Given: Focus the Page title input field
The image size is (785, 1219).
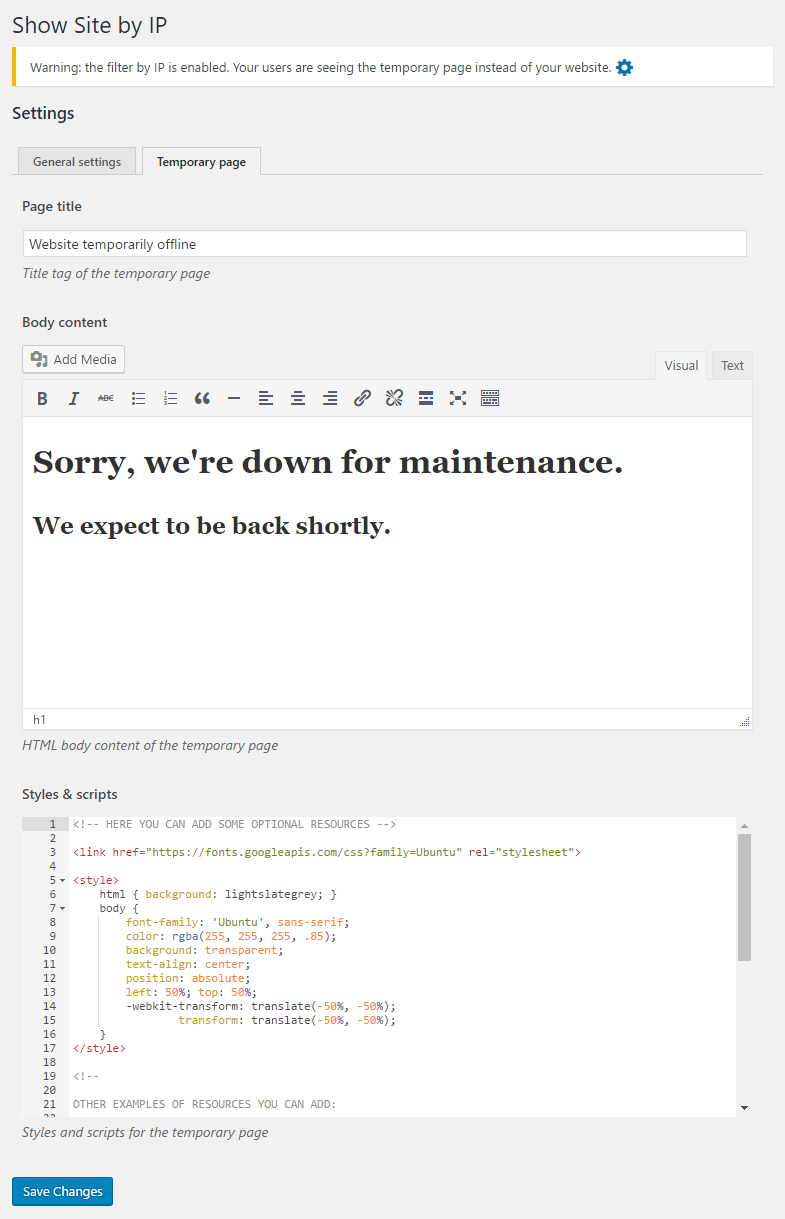Looking at the screenshot, I should 384,244.
